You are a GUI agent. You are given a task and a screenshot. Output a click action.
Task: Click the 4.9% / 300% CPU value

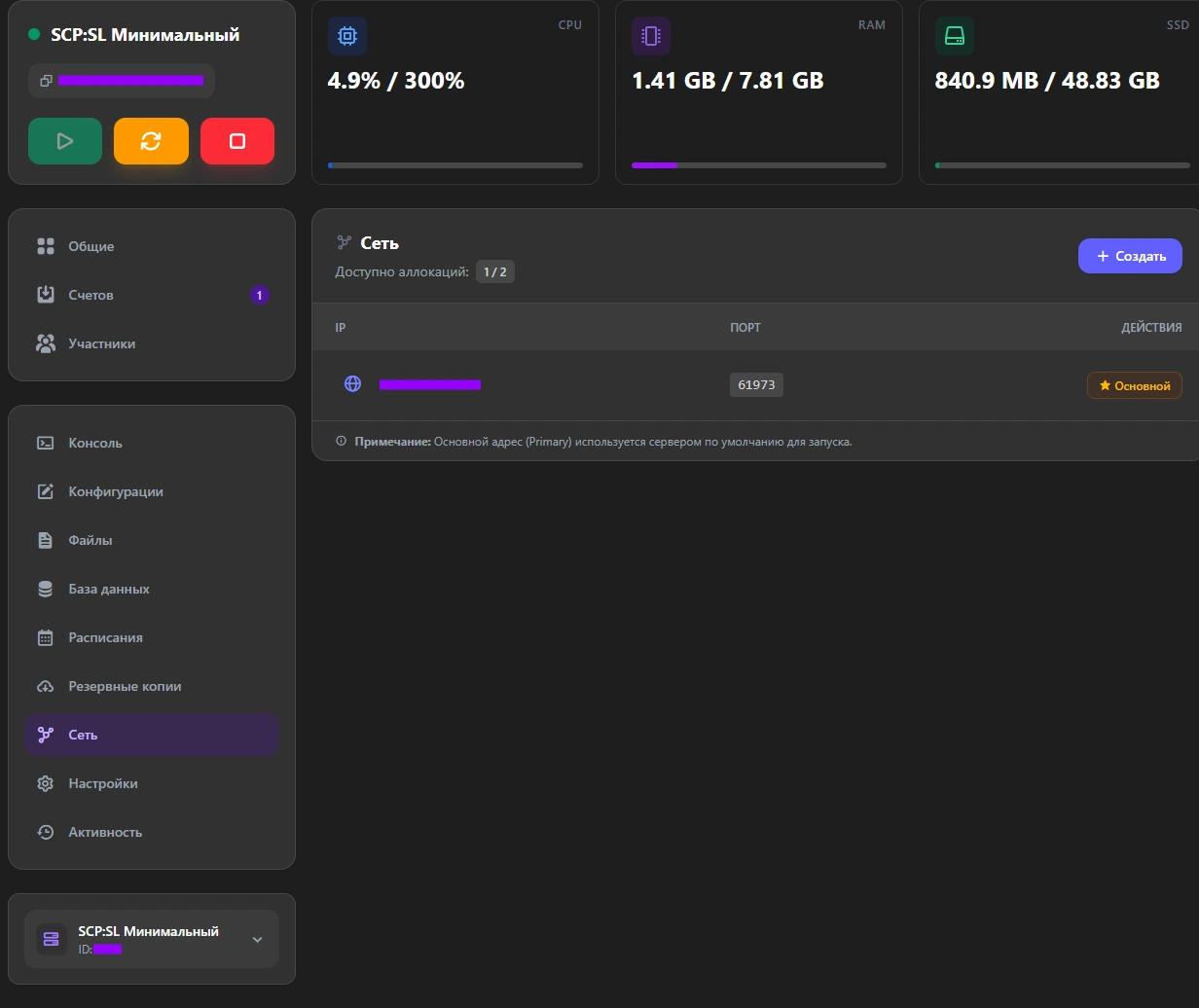tap(396, 81)
